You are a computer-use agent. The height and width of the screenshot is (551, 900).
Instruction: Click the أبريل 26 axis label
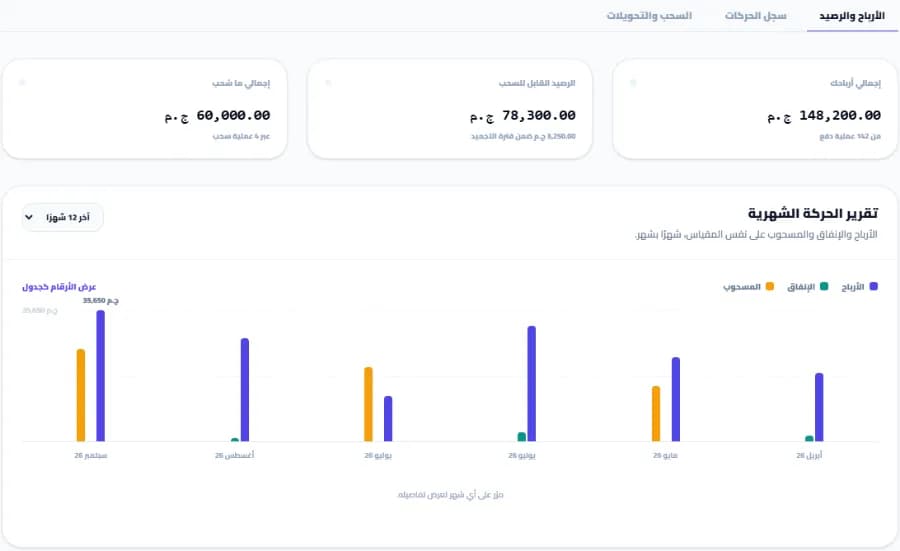(x=809, y=455)
